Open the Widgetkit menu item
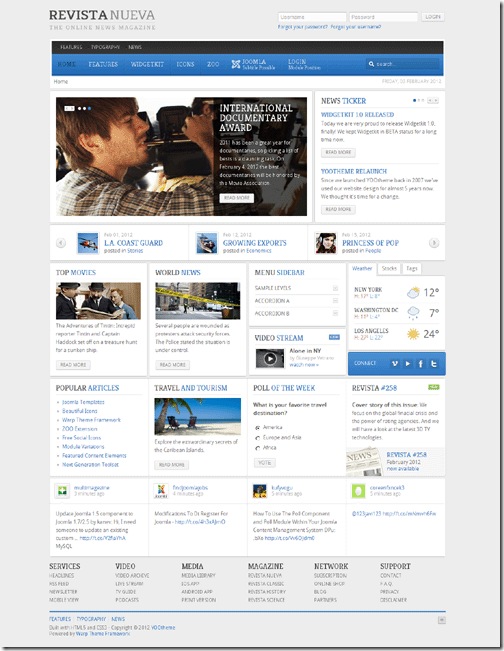The width and height of the screenshot is (504, 651). coord(147,64)
